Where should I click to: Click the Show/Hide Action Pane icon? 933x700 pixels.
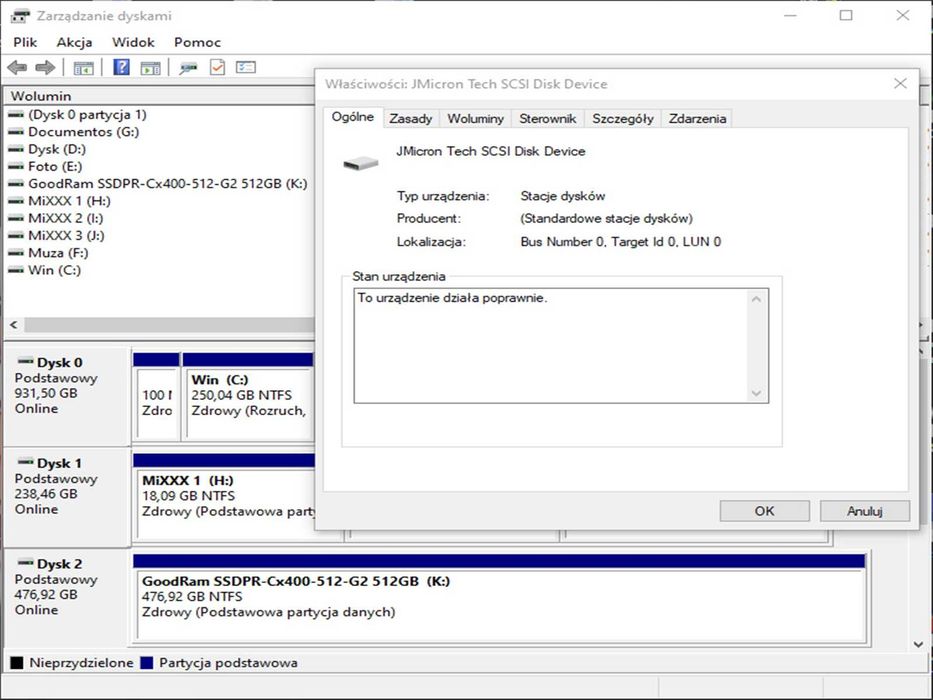(151, 68)
